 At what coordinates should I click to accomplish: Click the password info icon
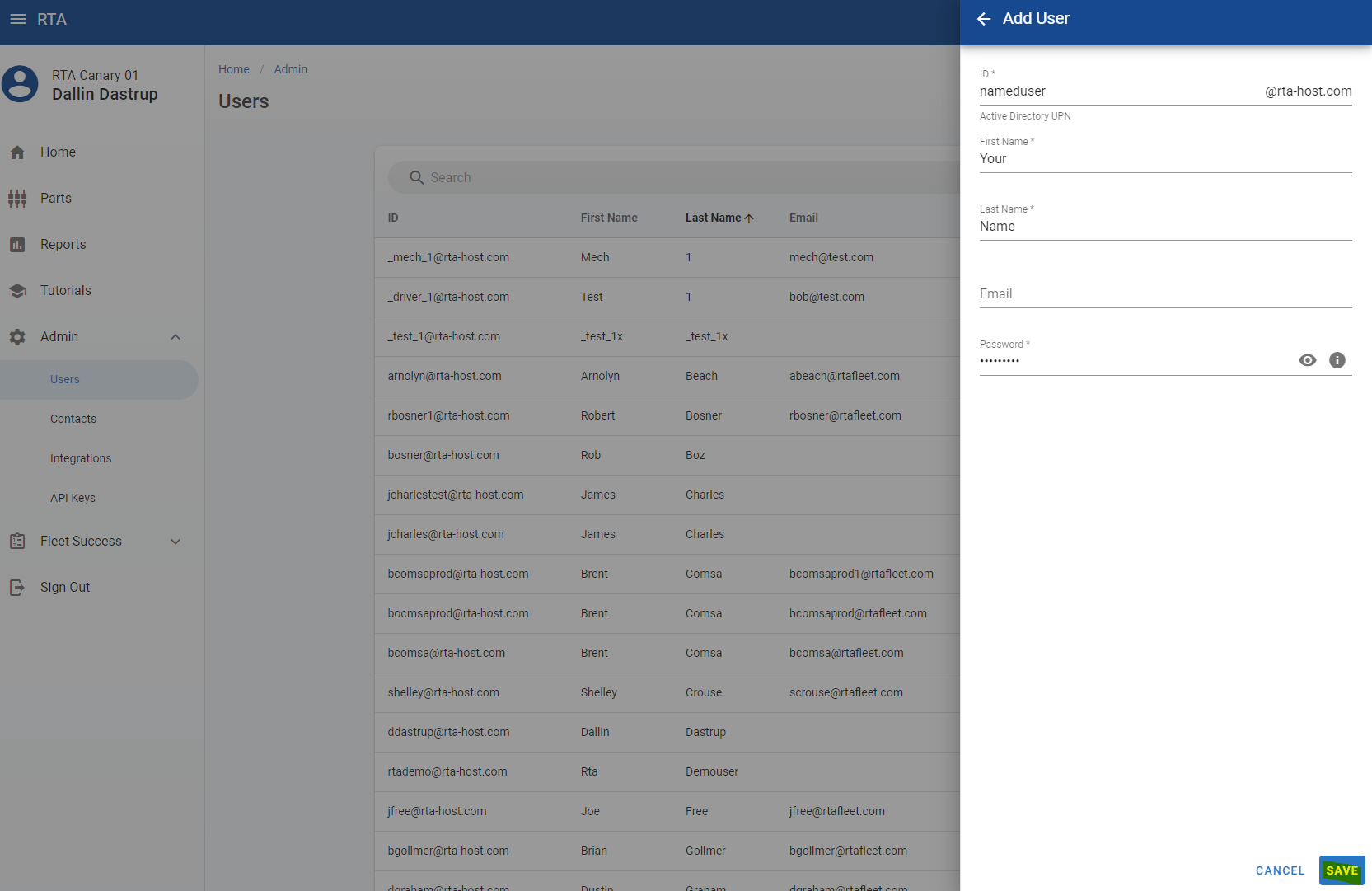tap(1337, 360)
